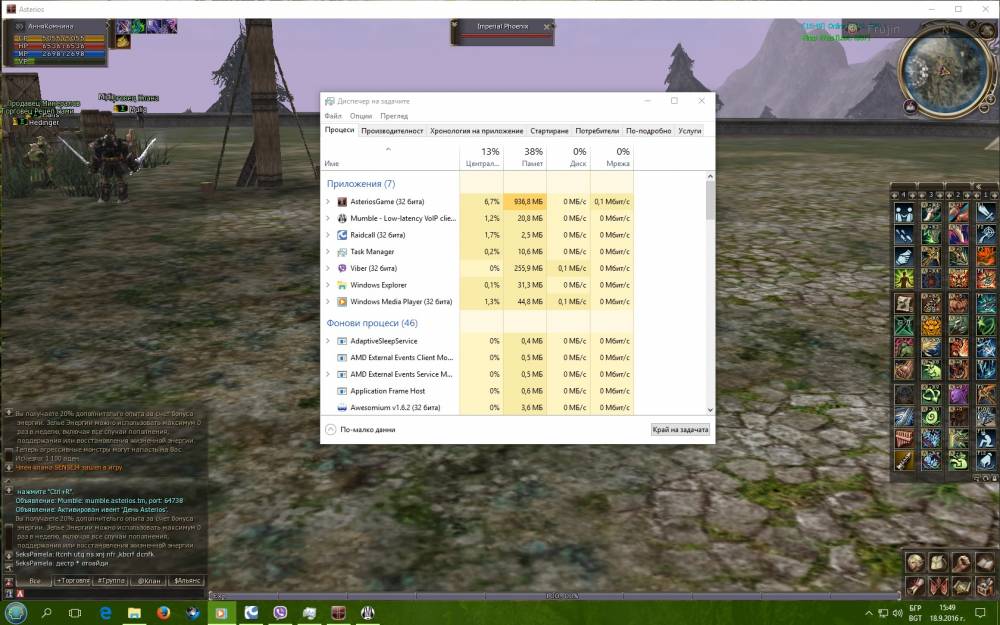Viewport: 1000px width, 625px height.
Task: Switch to the Производителност tab
Action: [392, 131]
